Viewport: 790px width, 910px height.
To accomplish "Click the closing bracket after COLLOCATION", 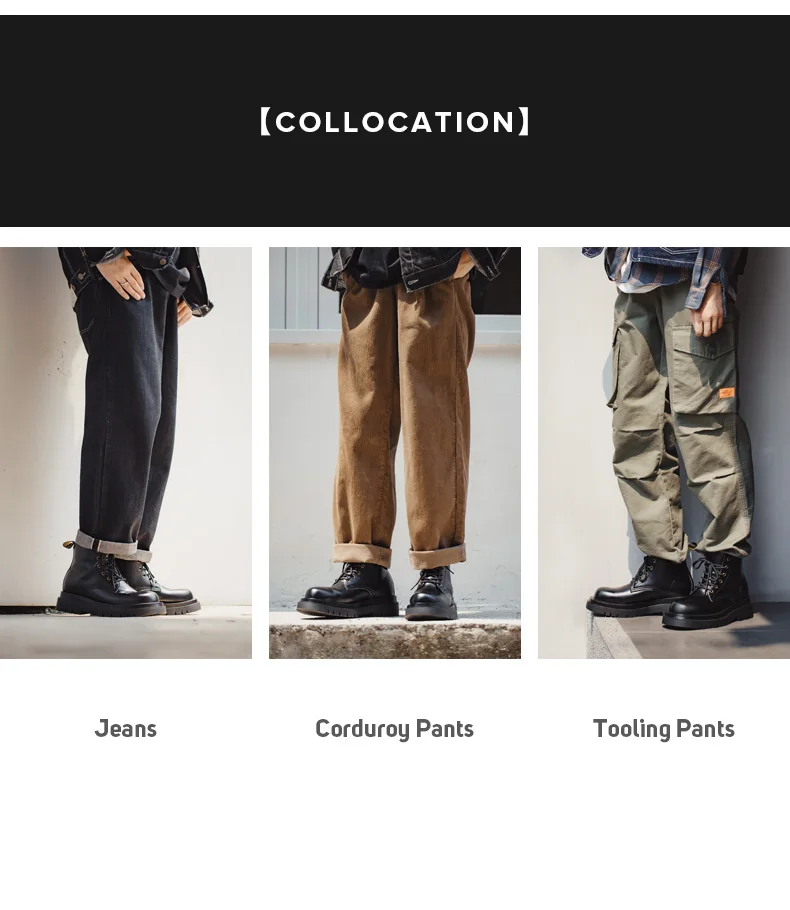I will (524, 122).
